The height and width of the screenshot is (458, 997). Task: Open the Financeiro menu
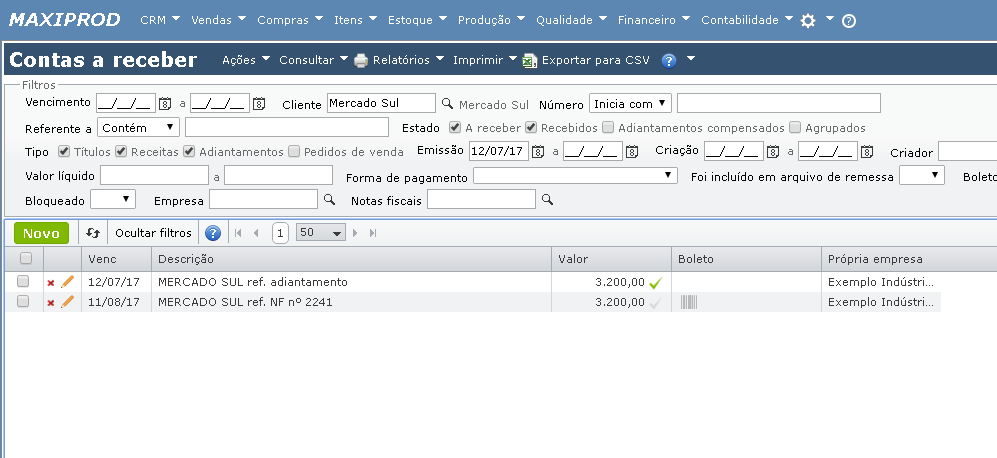pyautogui.click(x=654, y=20)
